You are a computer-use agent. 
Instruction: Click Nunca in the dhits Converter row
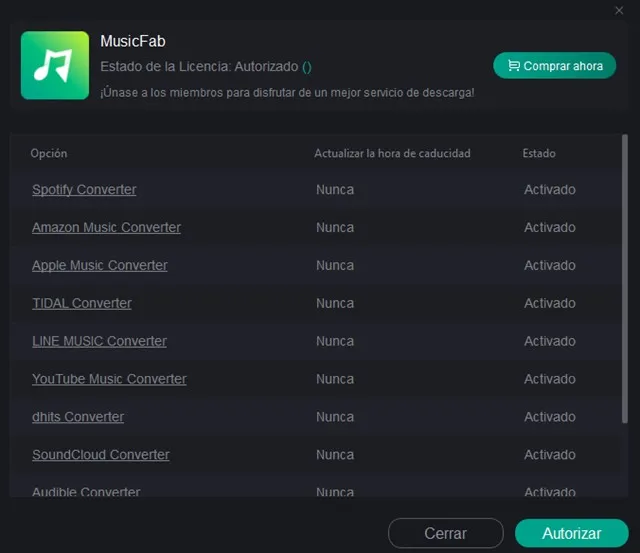point(335,417)
